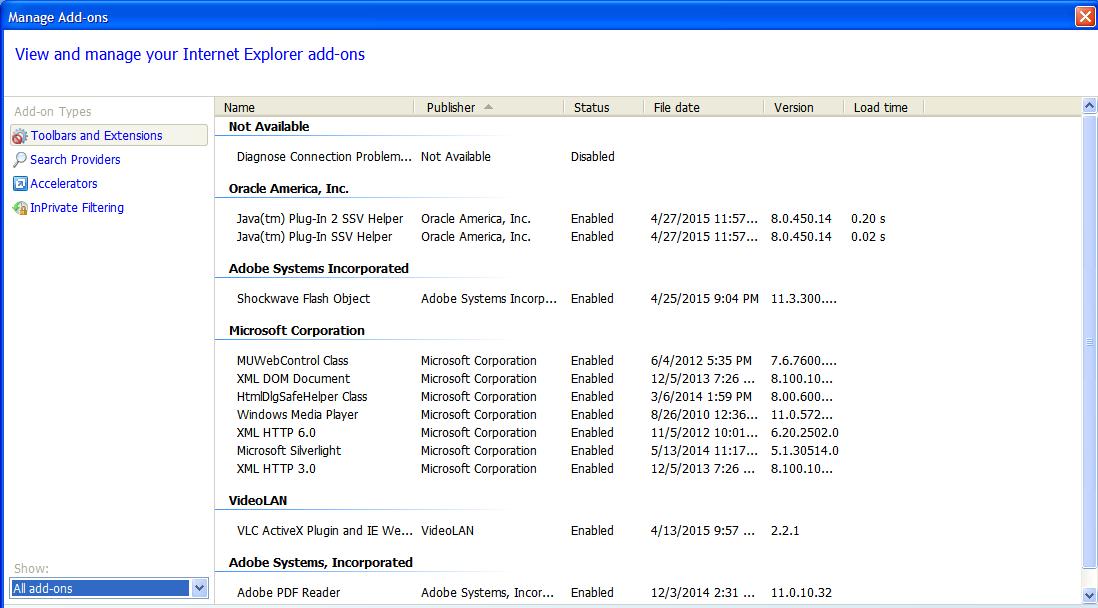Screen dimensions: 1098x608
Task: Click the Adobe Systems Incorporated group header
Action: pos(319,268)
